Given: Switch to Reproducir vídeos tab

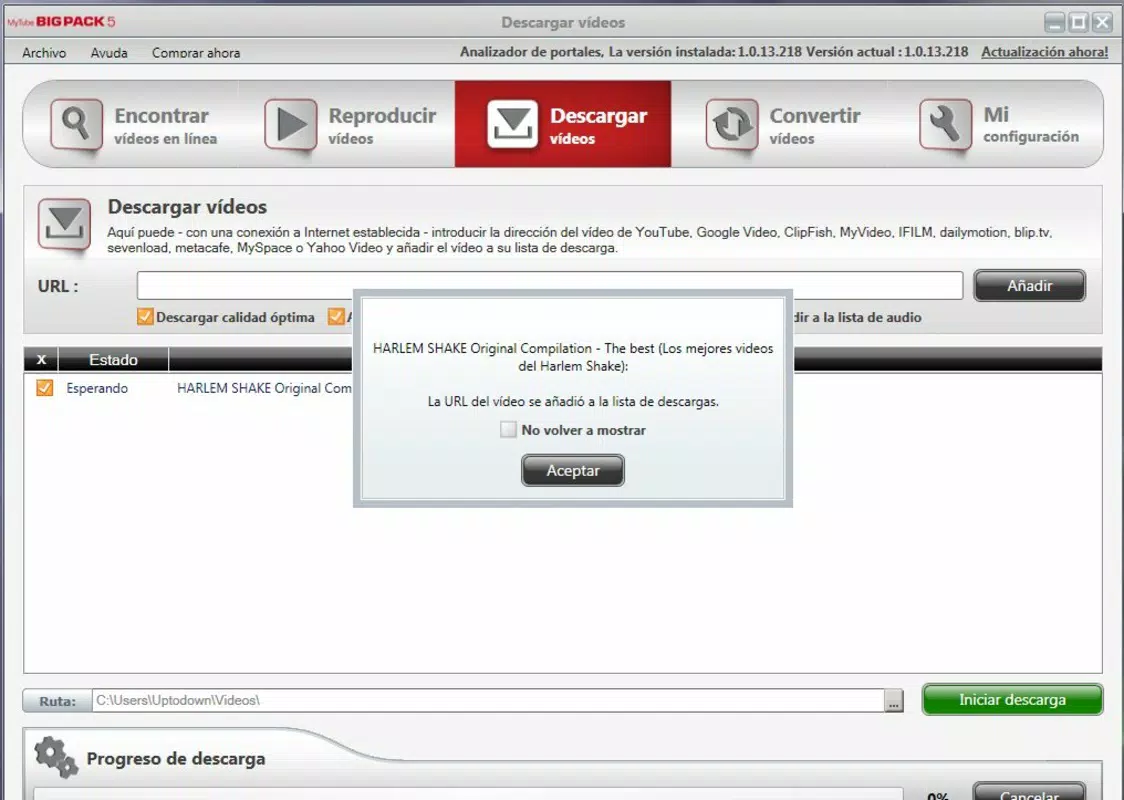Looking at the screenshot, I should point(347,124).
